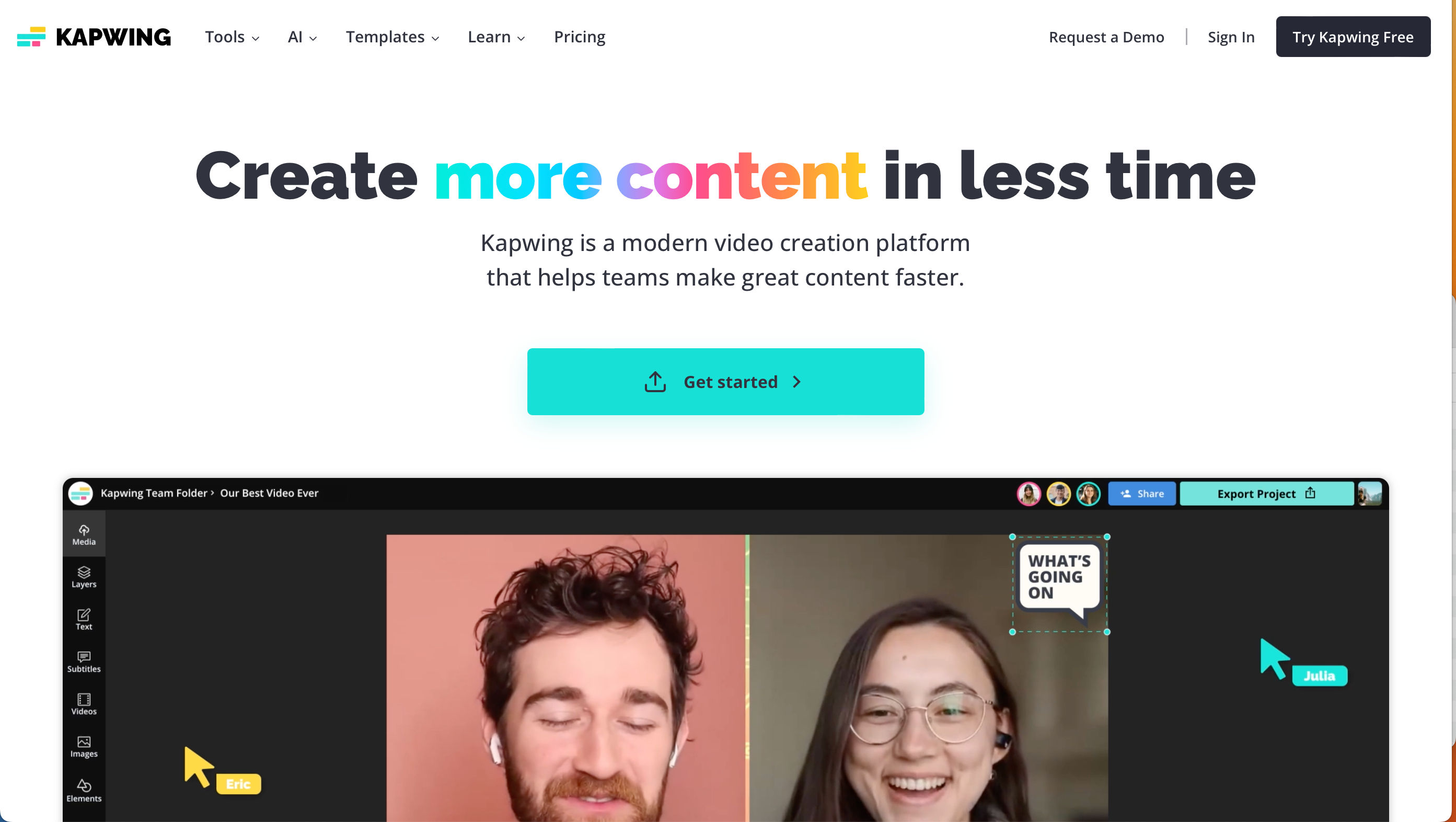Viewport: 1456px width, 822px height.
Task: Select the Text tool
Action: pos(83,619)
